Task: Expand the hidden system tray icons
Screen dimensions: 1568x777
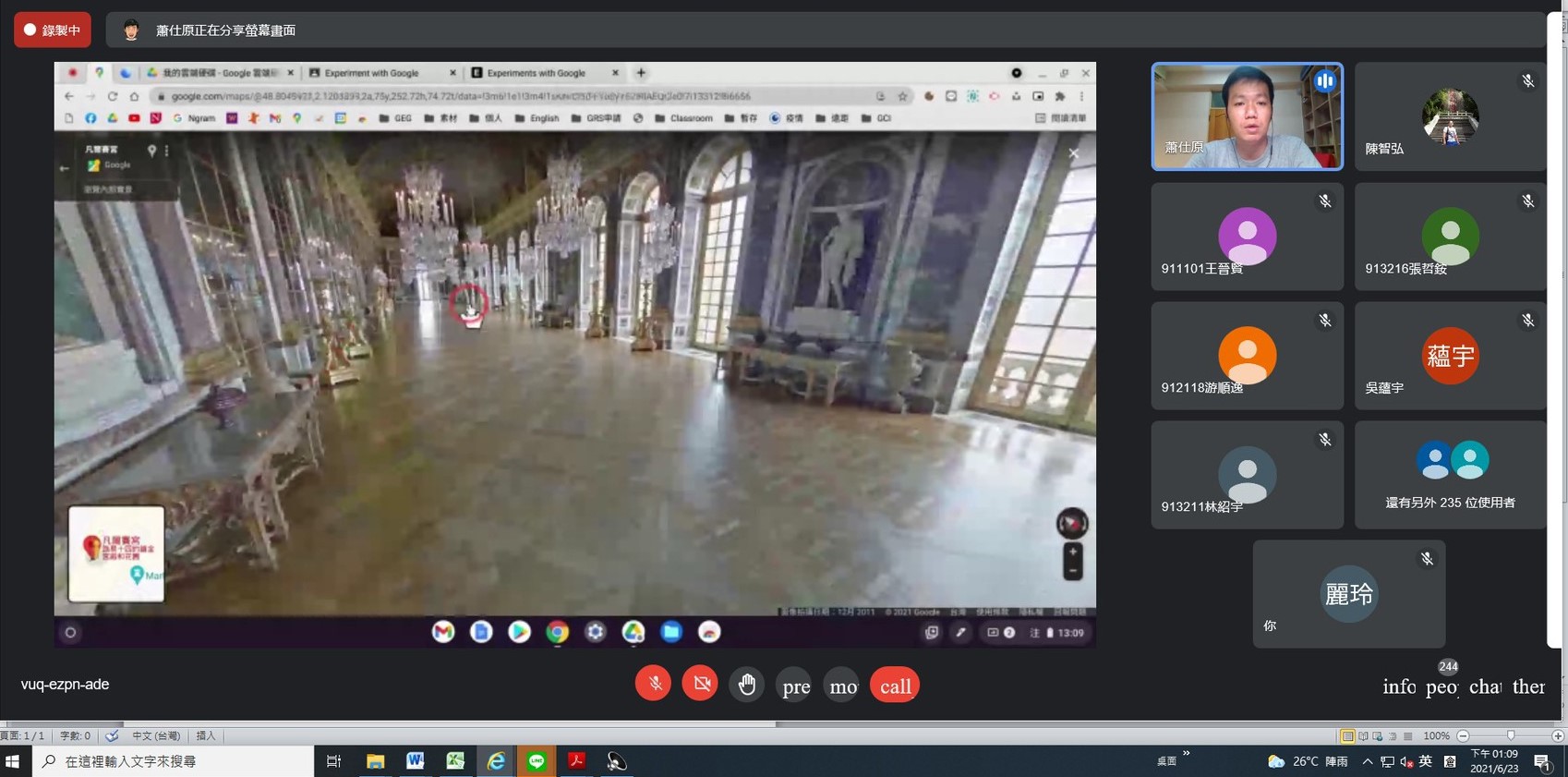Action: [x=1368, y=761]
